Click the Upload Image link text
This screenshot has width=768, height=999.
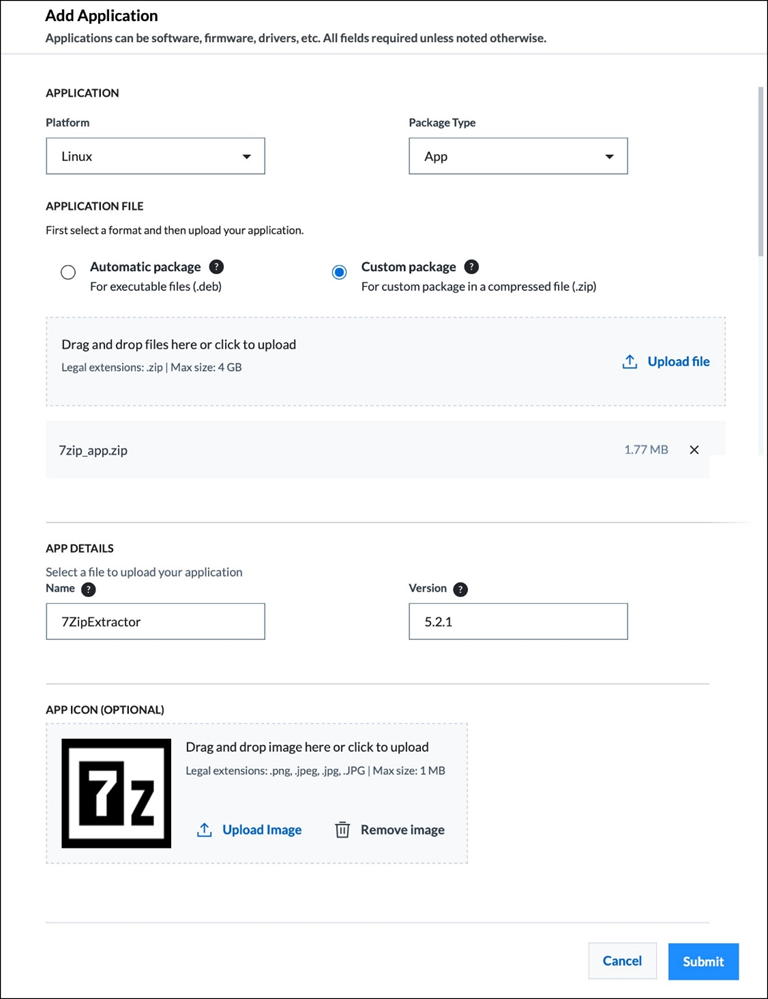pyautogui.click(x=262, y=830)
